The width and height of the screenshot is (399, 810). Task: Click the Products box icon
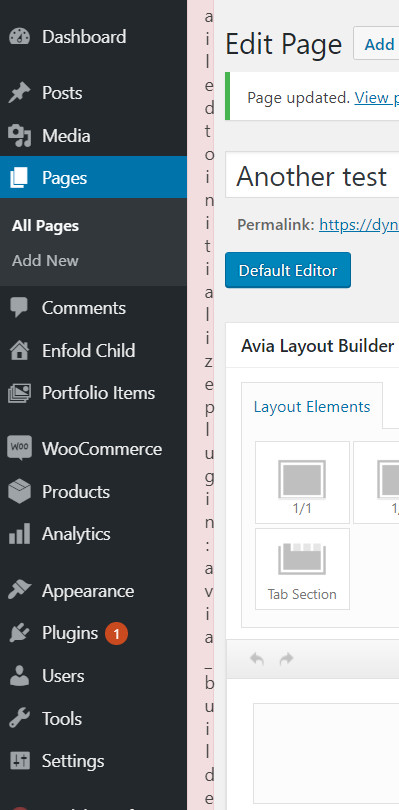click(19, 492)
